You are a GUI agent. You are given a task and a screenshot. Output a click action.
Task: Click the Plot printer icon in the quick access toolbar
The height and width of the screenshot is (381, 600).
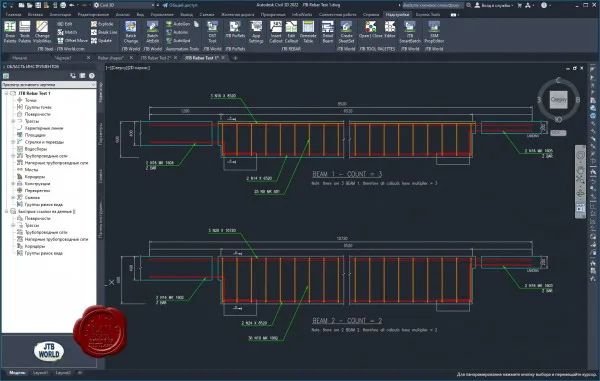pos(63,5)
